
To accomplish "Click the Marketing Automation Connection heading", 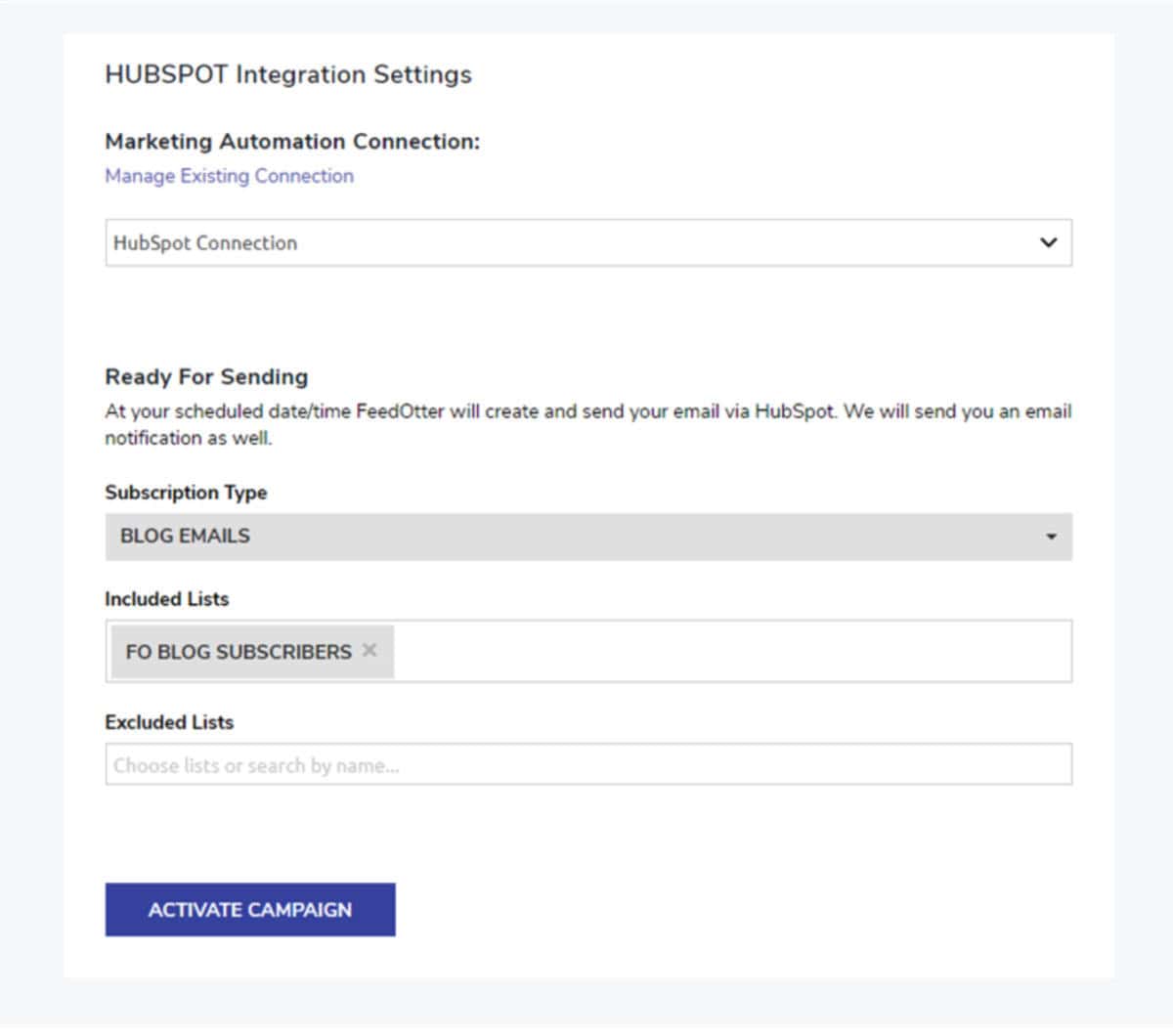I will (291, 142).
